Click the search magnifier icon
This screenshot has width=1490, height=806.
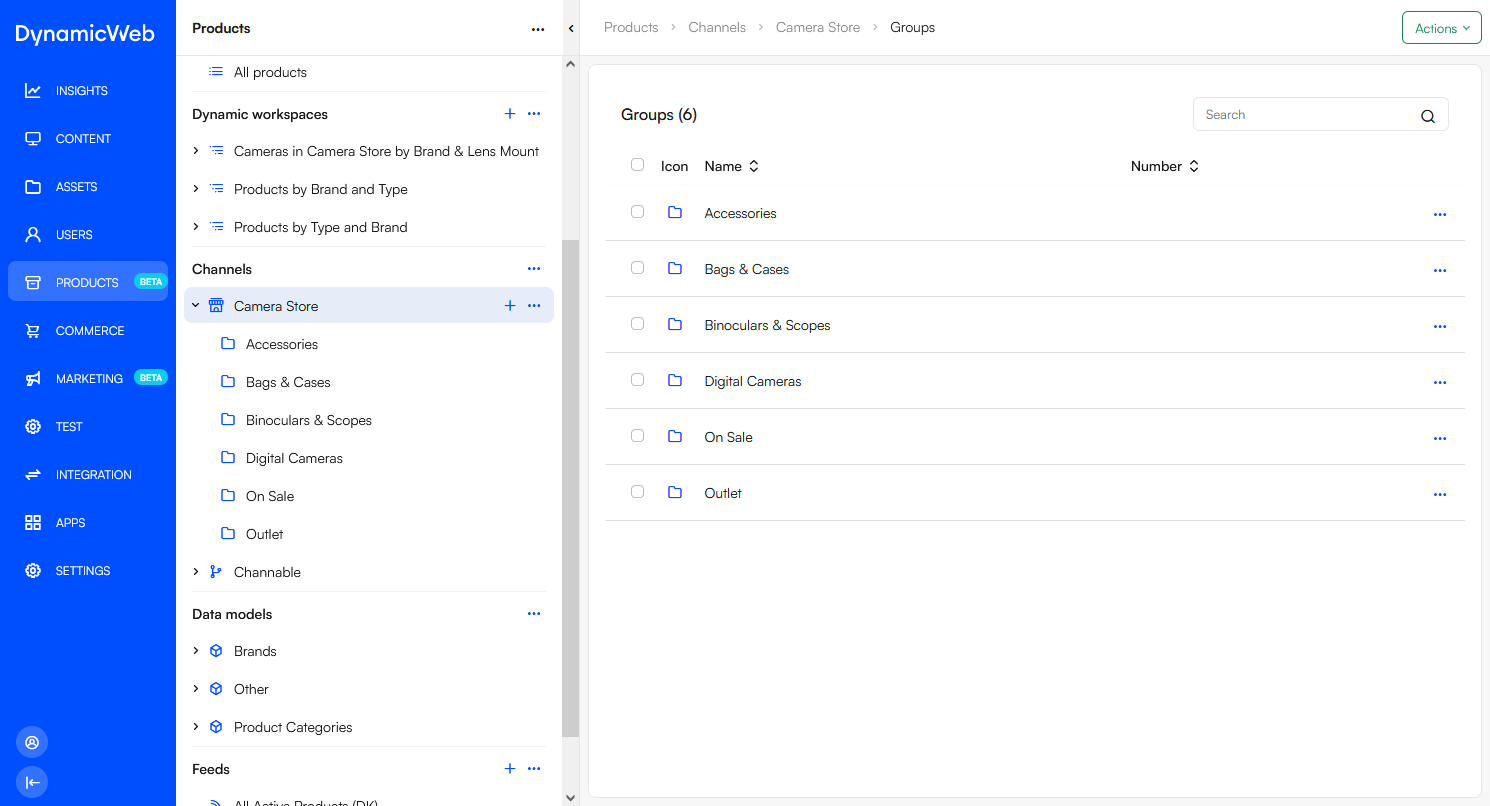[x=1428, y=116]
